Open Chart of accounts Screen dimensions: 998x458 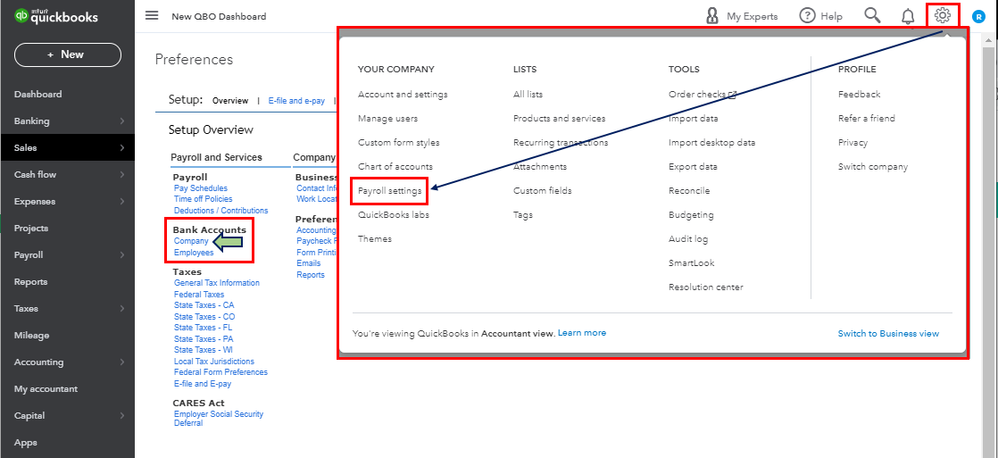[395, 167]
